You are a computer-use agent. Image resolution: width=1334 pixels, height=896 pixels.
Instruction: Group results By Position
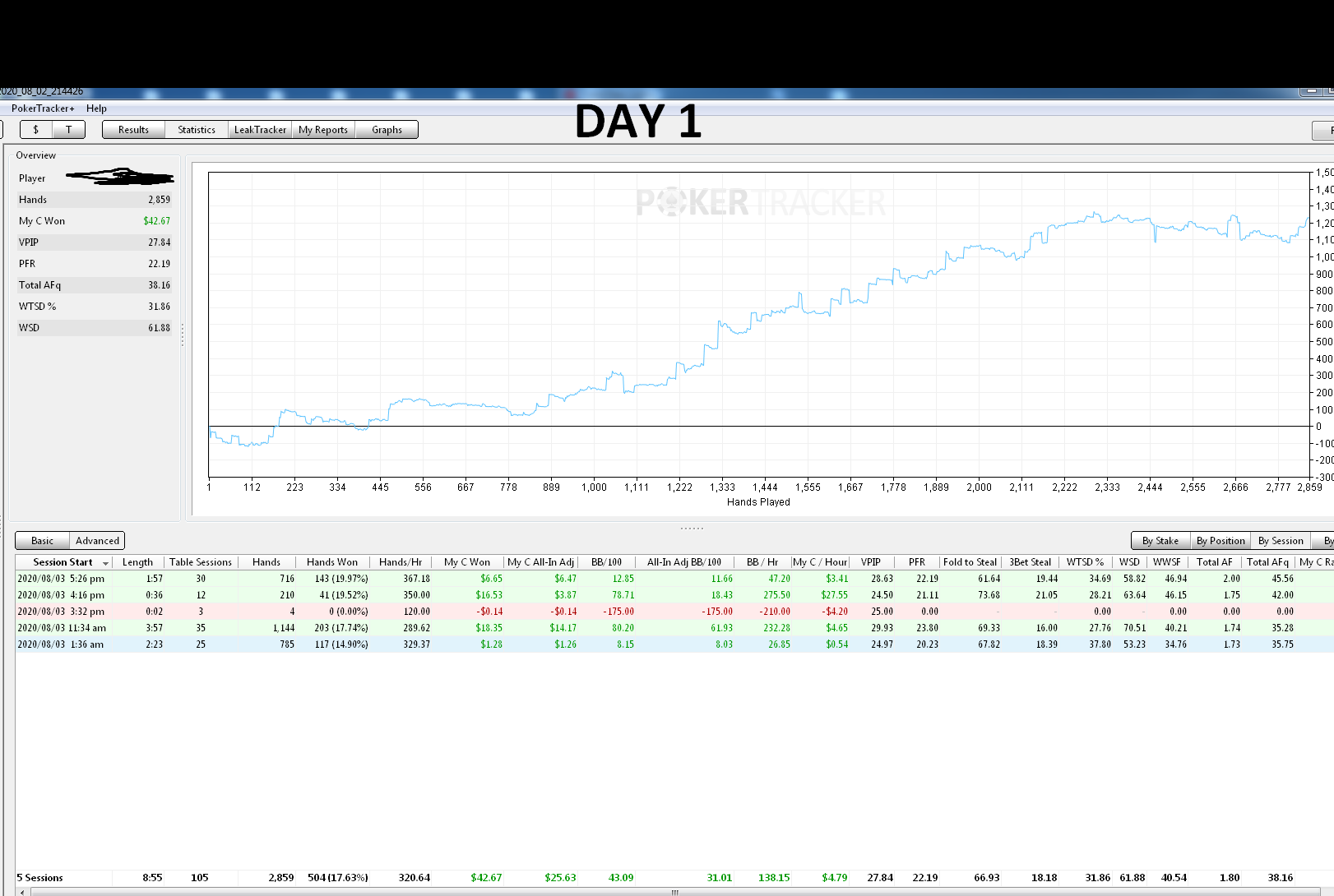pos(1221,541)
